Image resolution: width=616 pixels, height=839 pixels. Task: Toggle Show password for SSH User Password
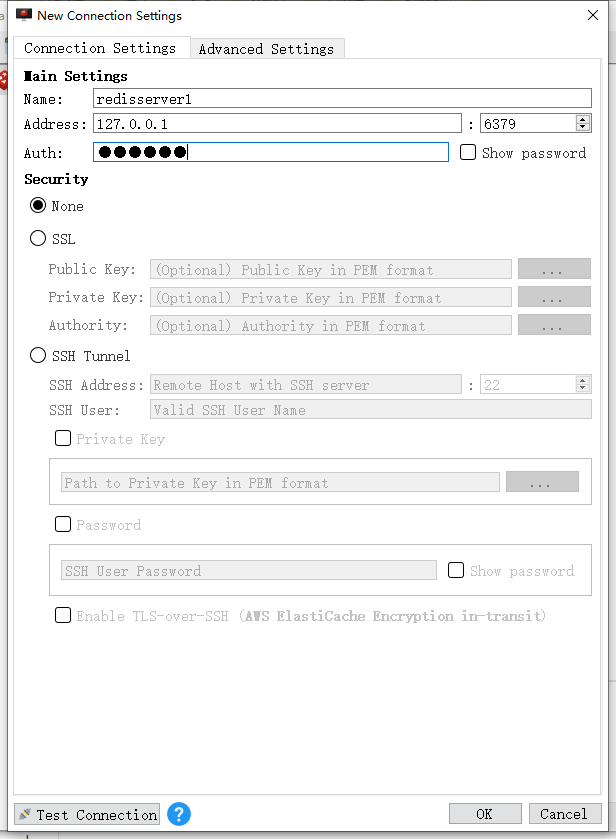pyautogui.click(x=456, y=571)
